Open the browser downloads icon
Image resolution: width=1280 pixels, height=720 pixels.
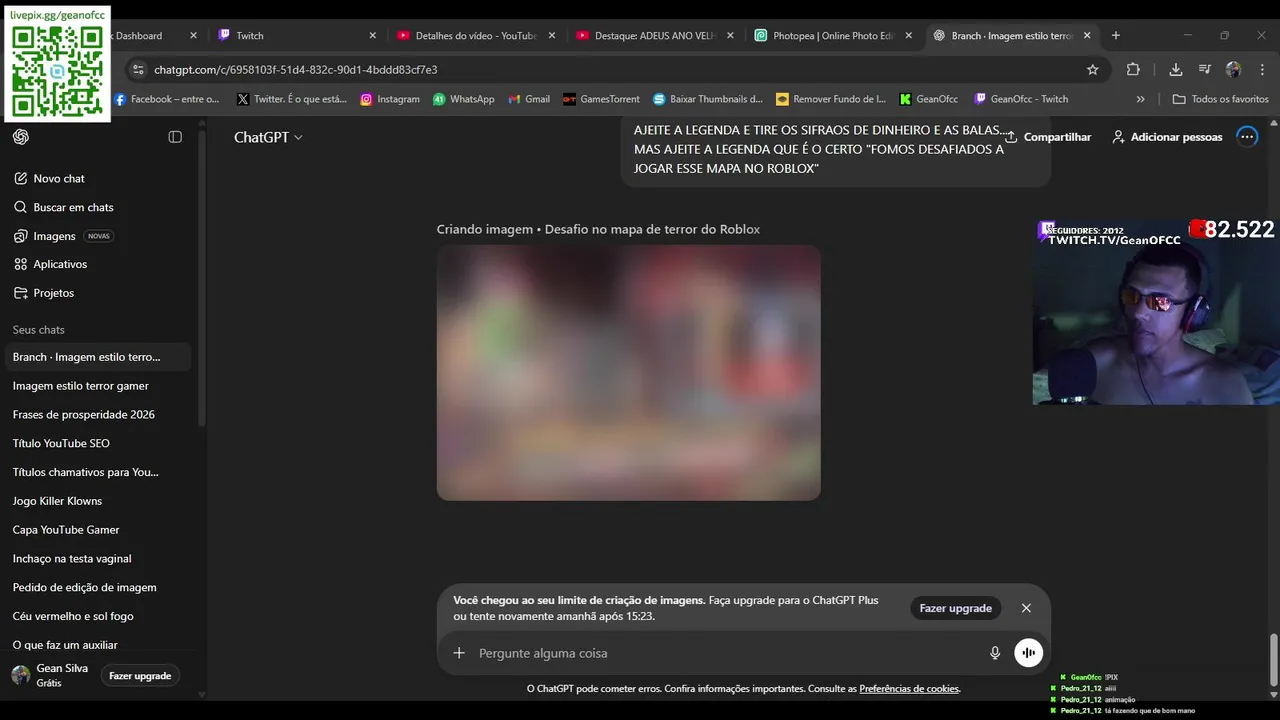tap(1176, 70)
